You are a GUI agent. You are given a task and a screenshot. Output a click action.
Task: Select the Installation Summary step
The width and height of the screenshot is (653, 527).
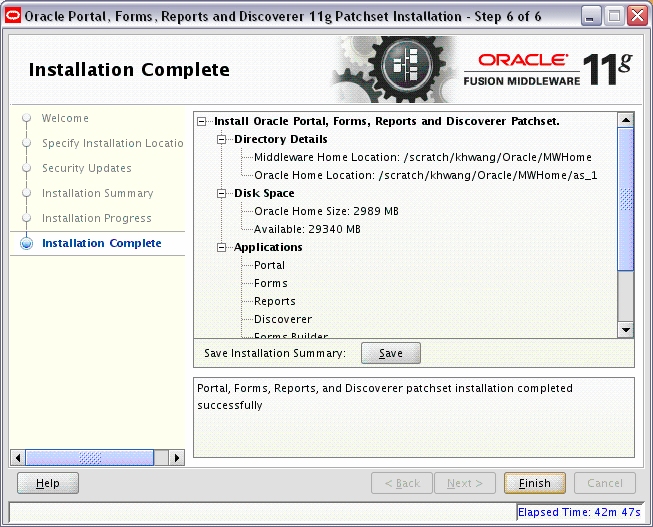click(x=97, y=193)
